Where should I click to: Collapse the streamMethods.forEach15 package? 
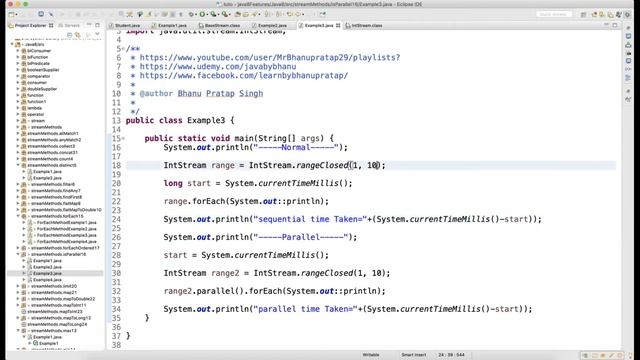click(18, 216)
